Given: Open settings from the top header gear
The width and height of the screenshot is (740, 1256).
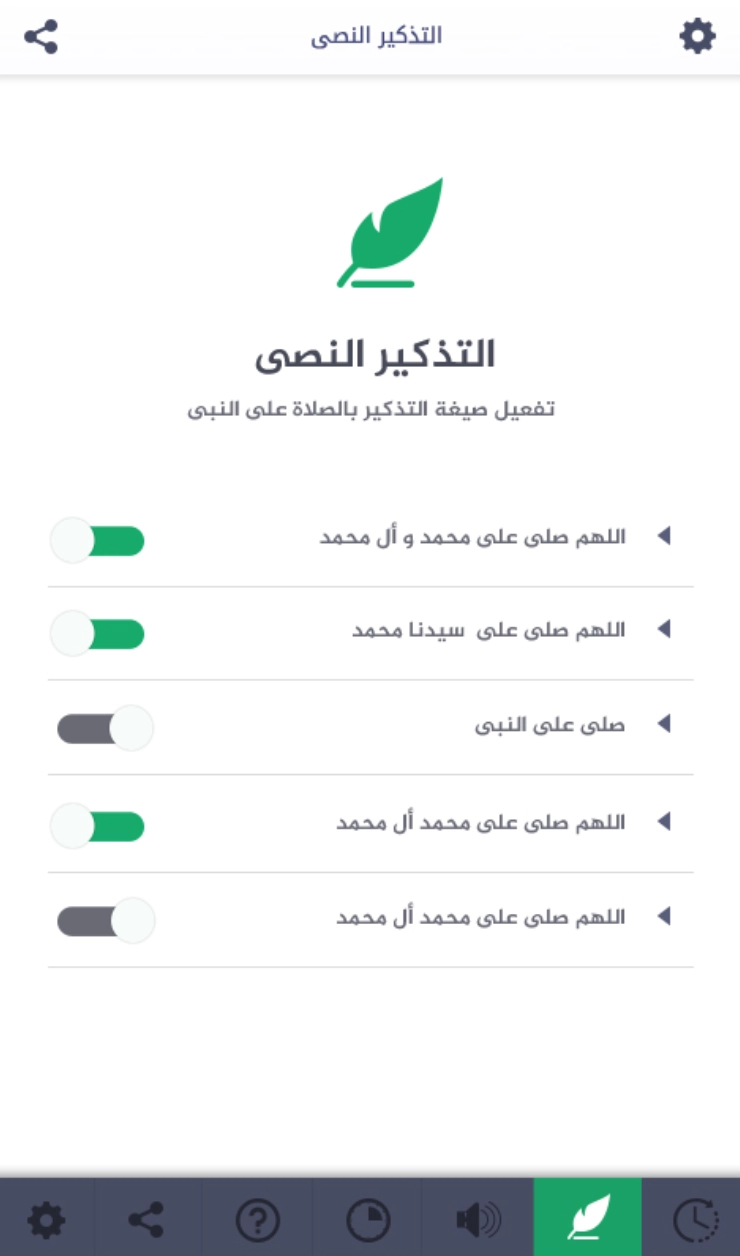Looking at the screenshot, I should 697,37.
